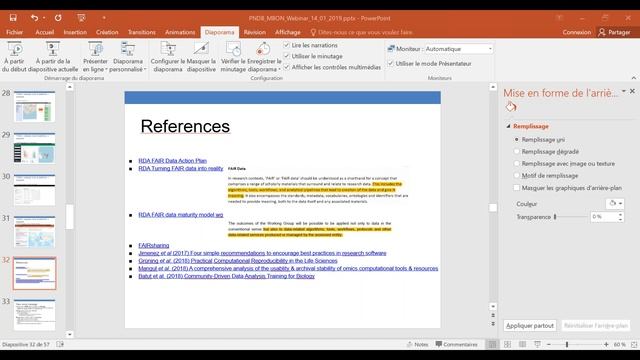Click the Transparence percentage field
The image size is (640, 360).
pos(603,217)
